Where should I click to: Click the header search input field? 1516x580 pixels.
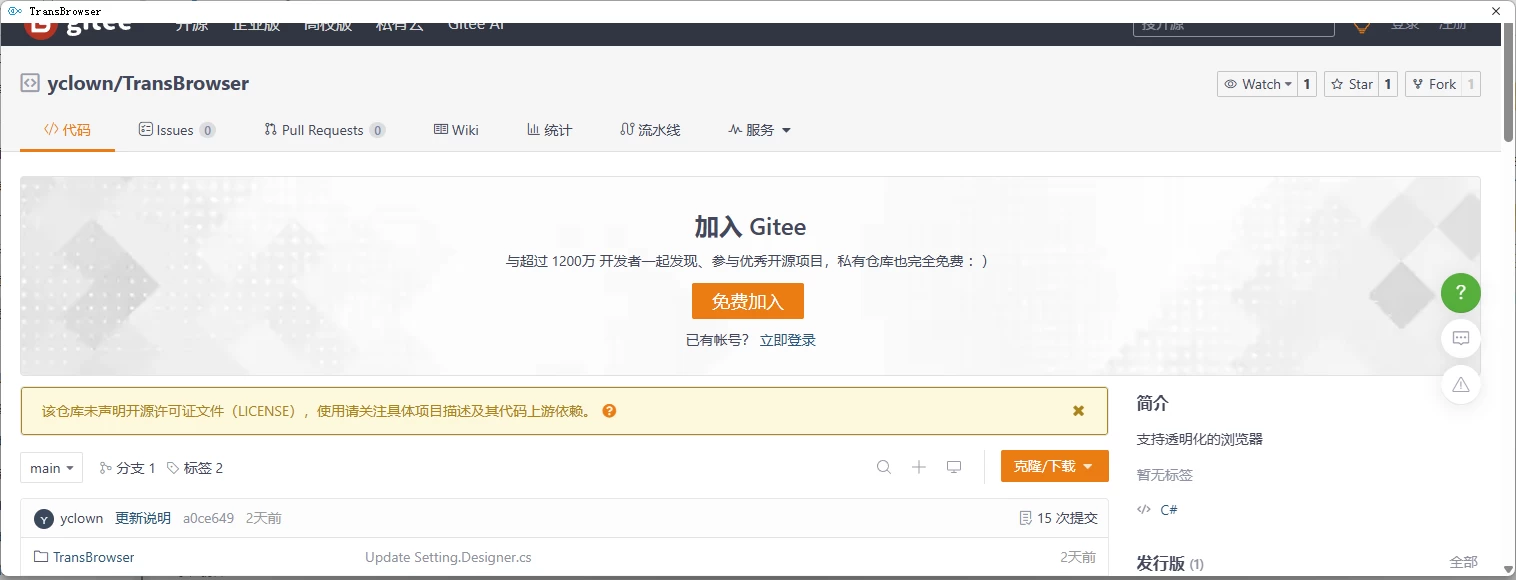pos(1234,28)
